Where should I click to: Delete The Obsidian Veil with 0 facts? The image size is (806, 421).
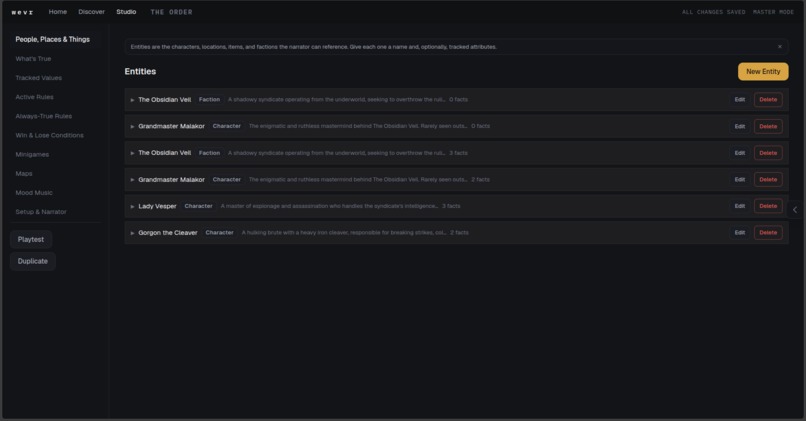(x=768, y=100)
